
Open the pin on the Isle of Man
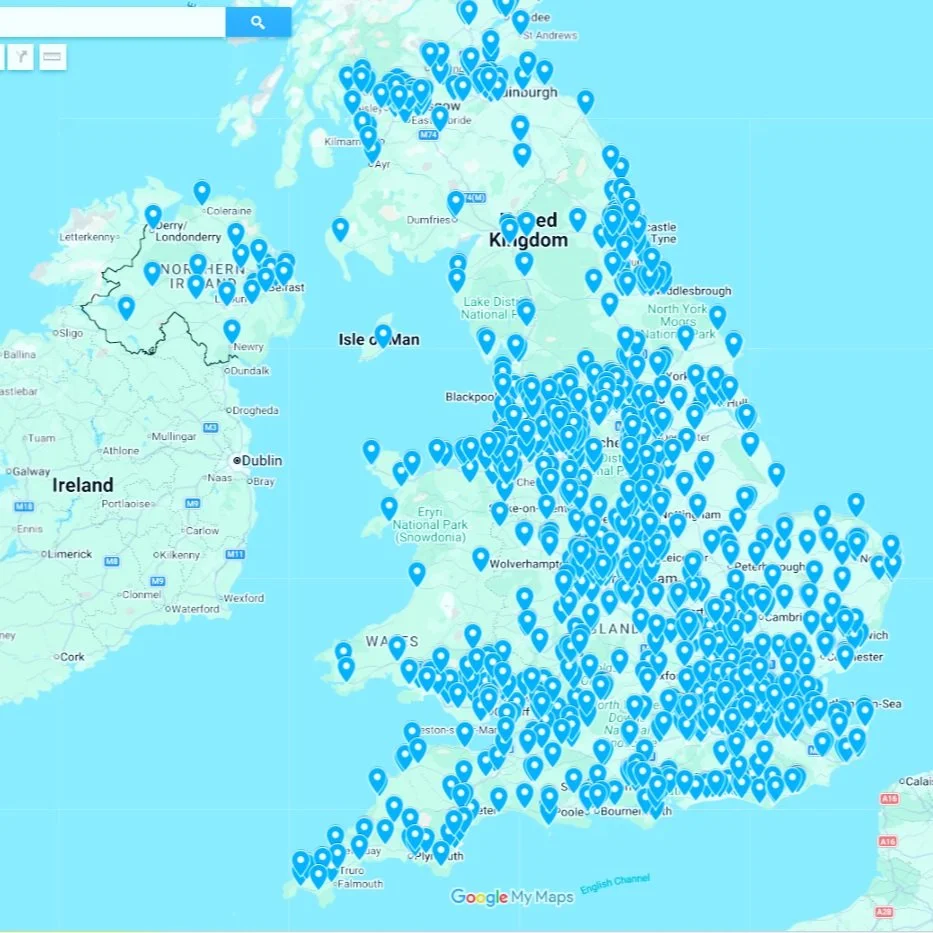(383, 336)
